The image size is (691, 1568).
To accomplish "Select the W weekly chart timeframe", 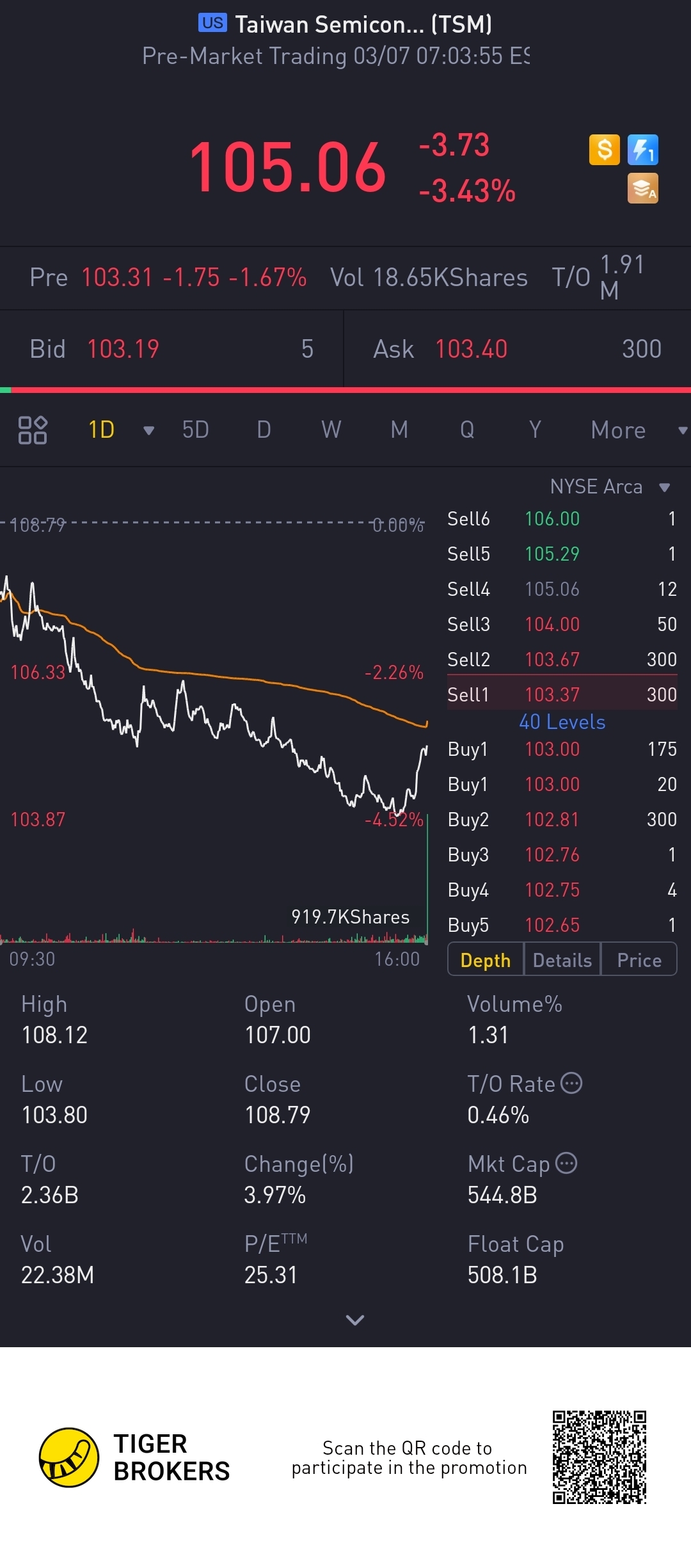I will 331,430.
